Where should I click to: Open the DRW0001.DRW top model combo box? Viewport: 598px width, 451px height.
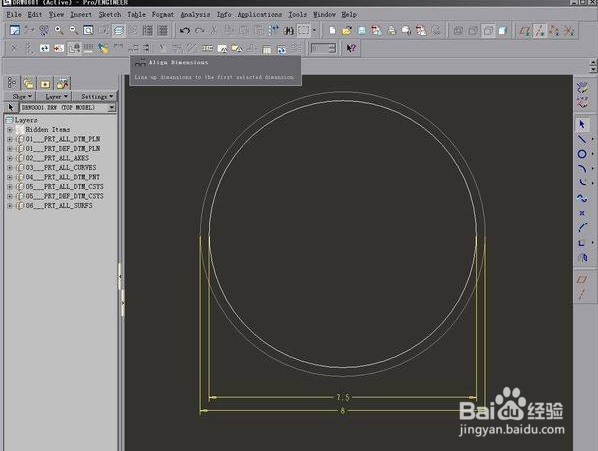(x=68, y=108)
